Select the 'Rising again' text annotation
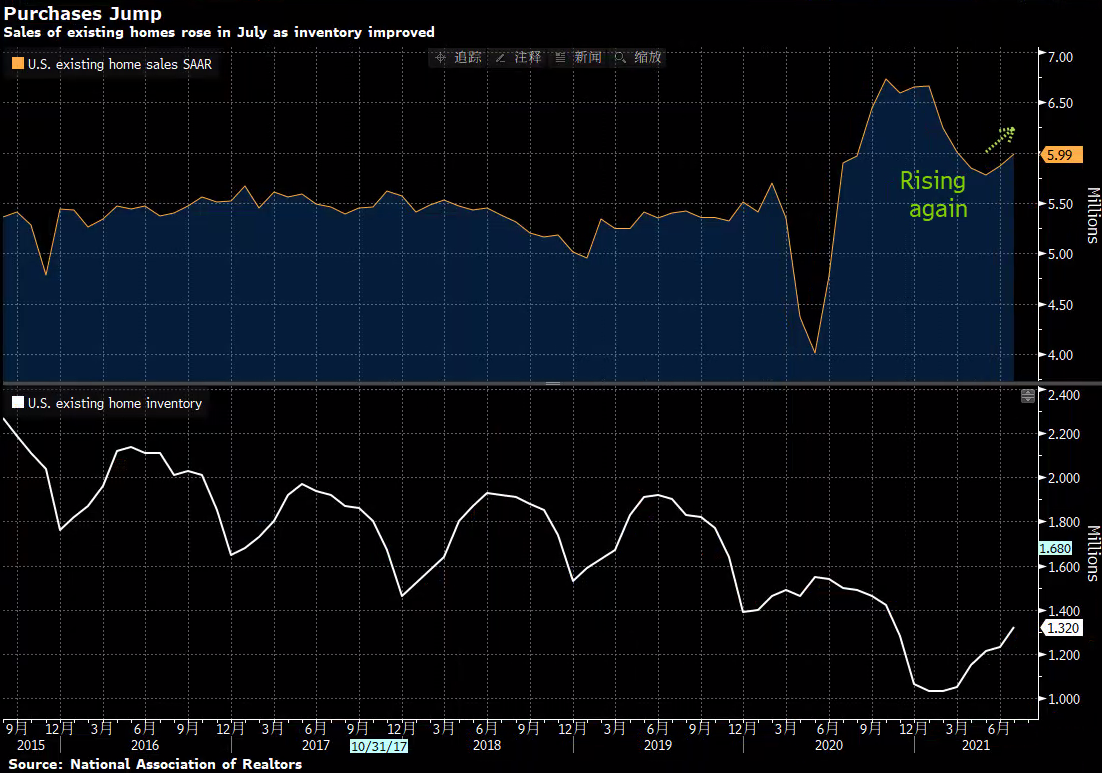This screenshot has height=773, width=1102. pyautogui.click(x=933, y=195)
